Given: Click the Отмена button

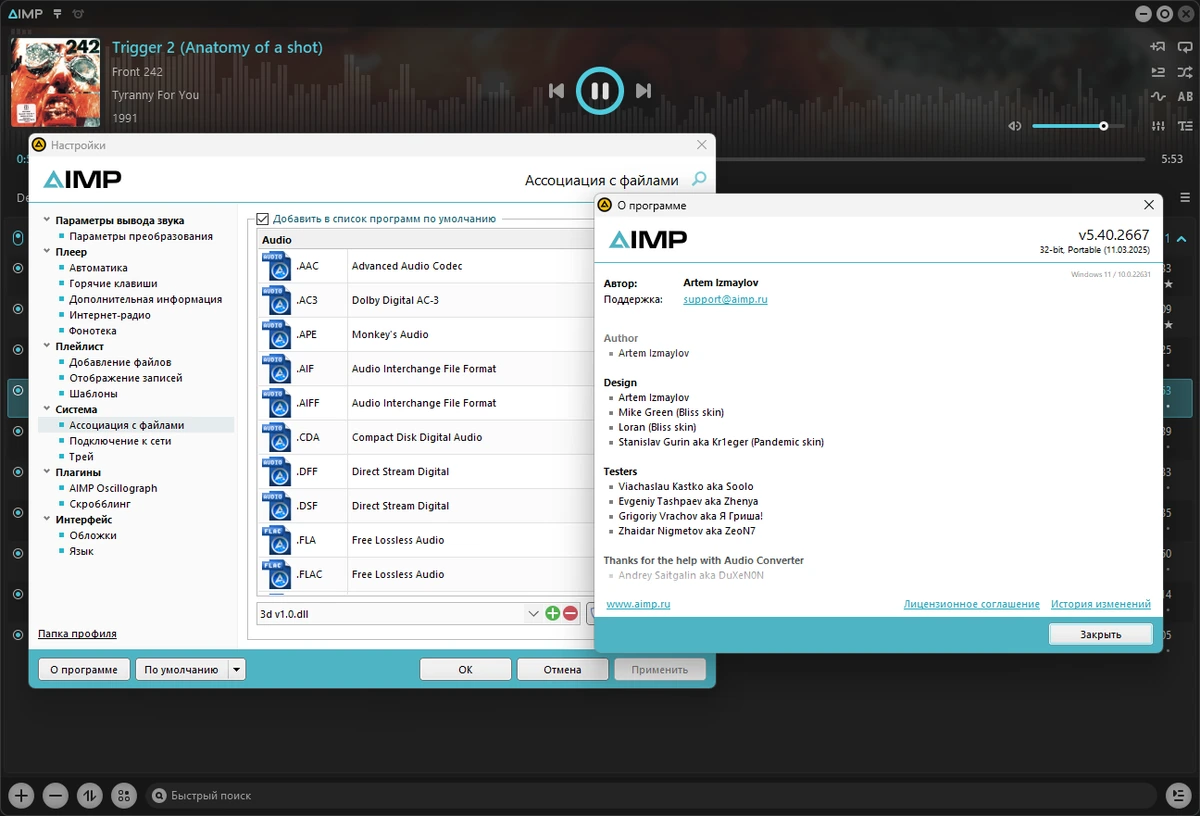Looking at the screenshot, I should (x=562, y=669).
